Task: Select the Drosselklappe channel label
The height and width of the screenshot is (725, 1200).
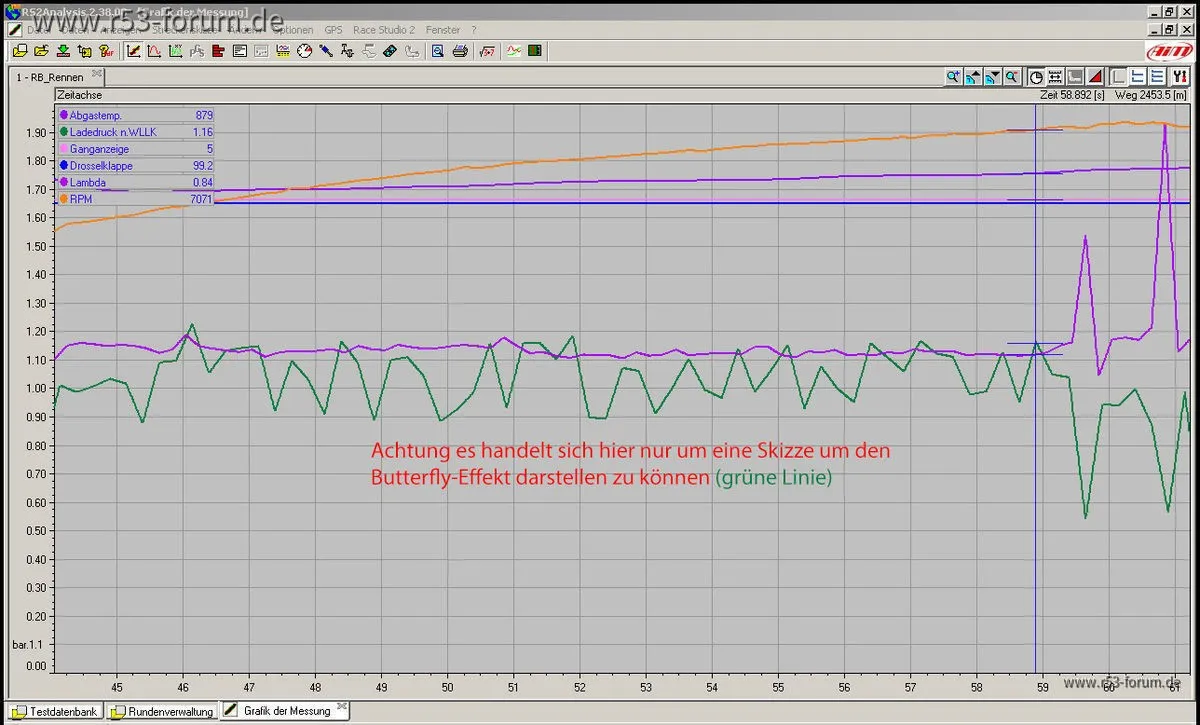Action: tap(101, 166)
